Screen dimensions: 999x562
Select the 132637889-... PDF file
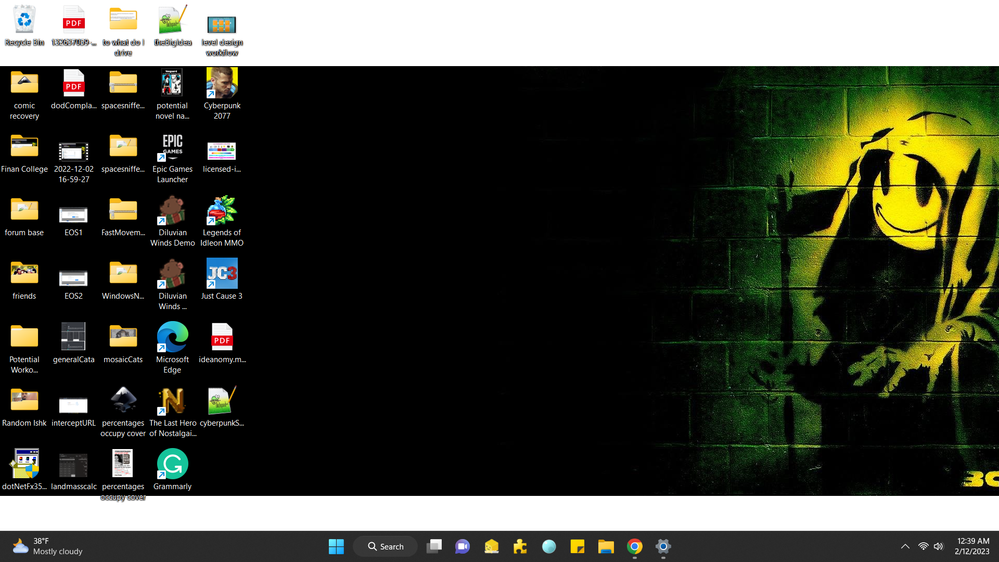(x=74, y=25)
